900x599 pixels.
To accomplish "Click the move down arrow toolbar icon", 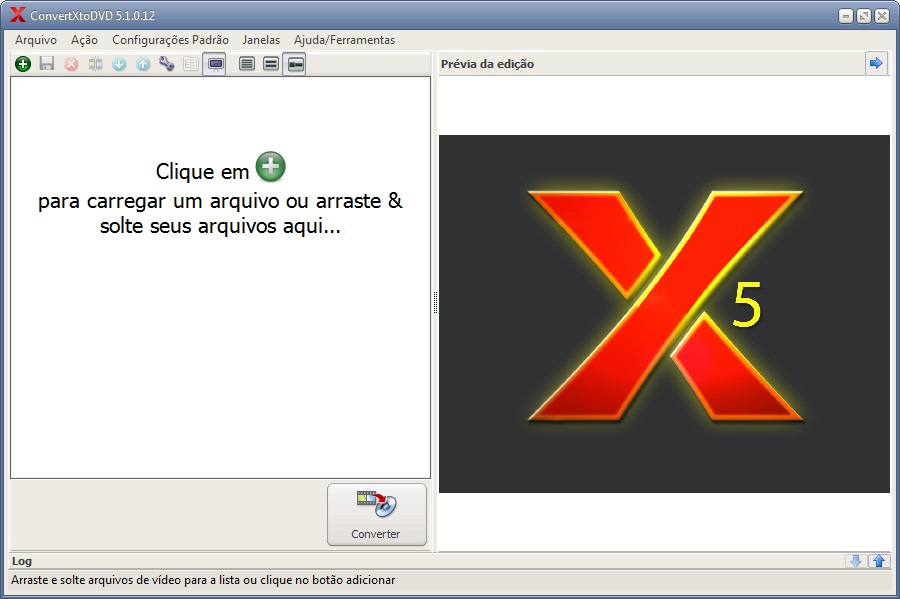I will 119,64.
